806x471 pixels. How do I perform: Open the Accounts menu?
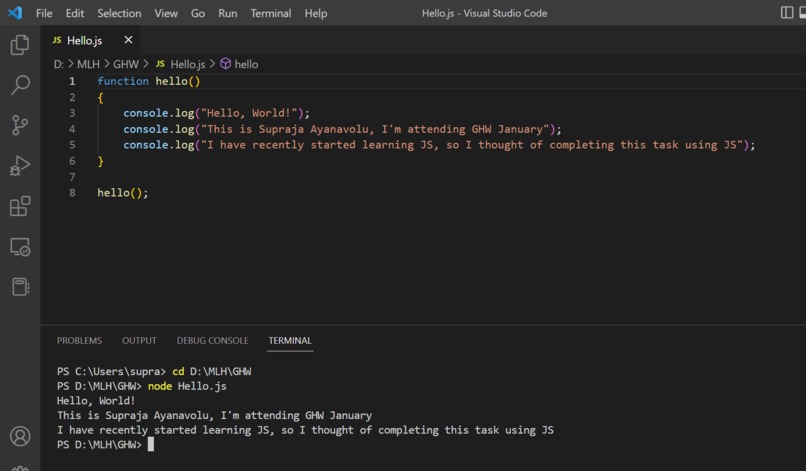20,436
